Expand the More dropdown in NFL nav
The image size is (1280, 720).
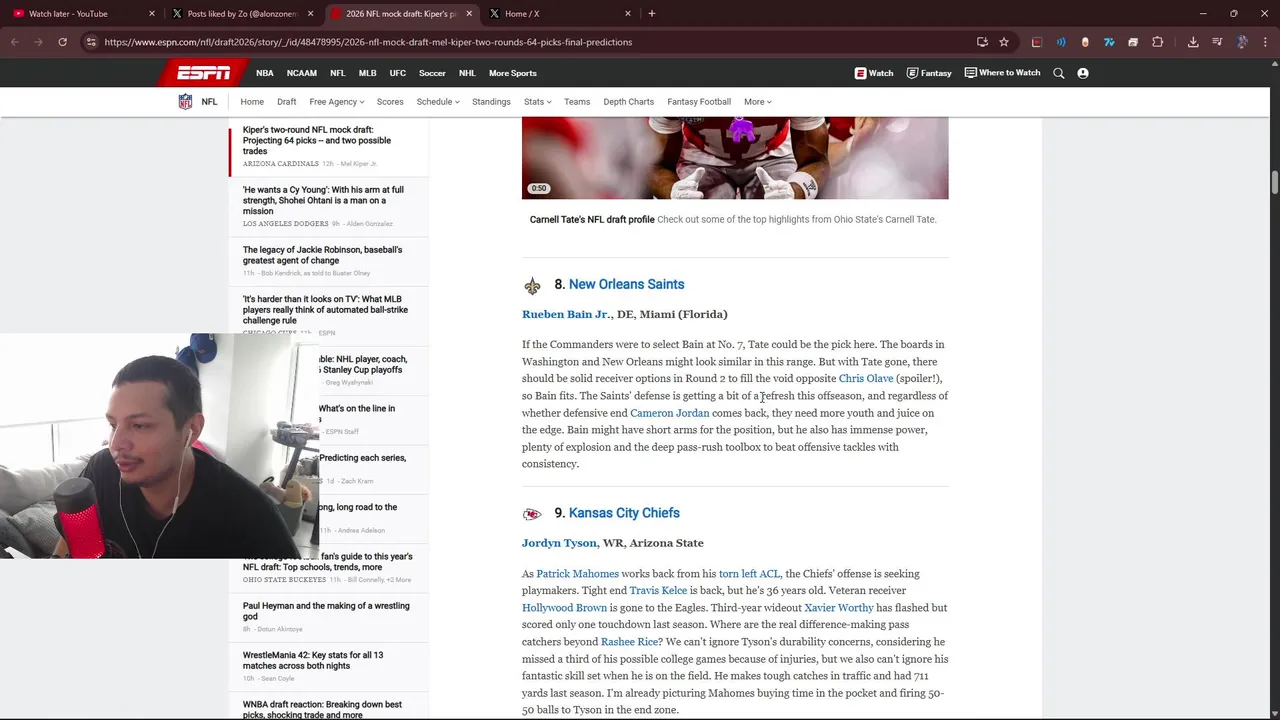coord(757,102)
